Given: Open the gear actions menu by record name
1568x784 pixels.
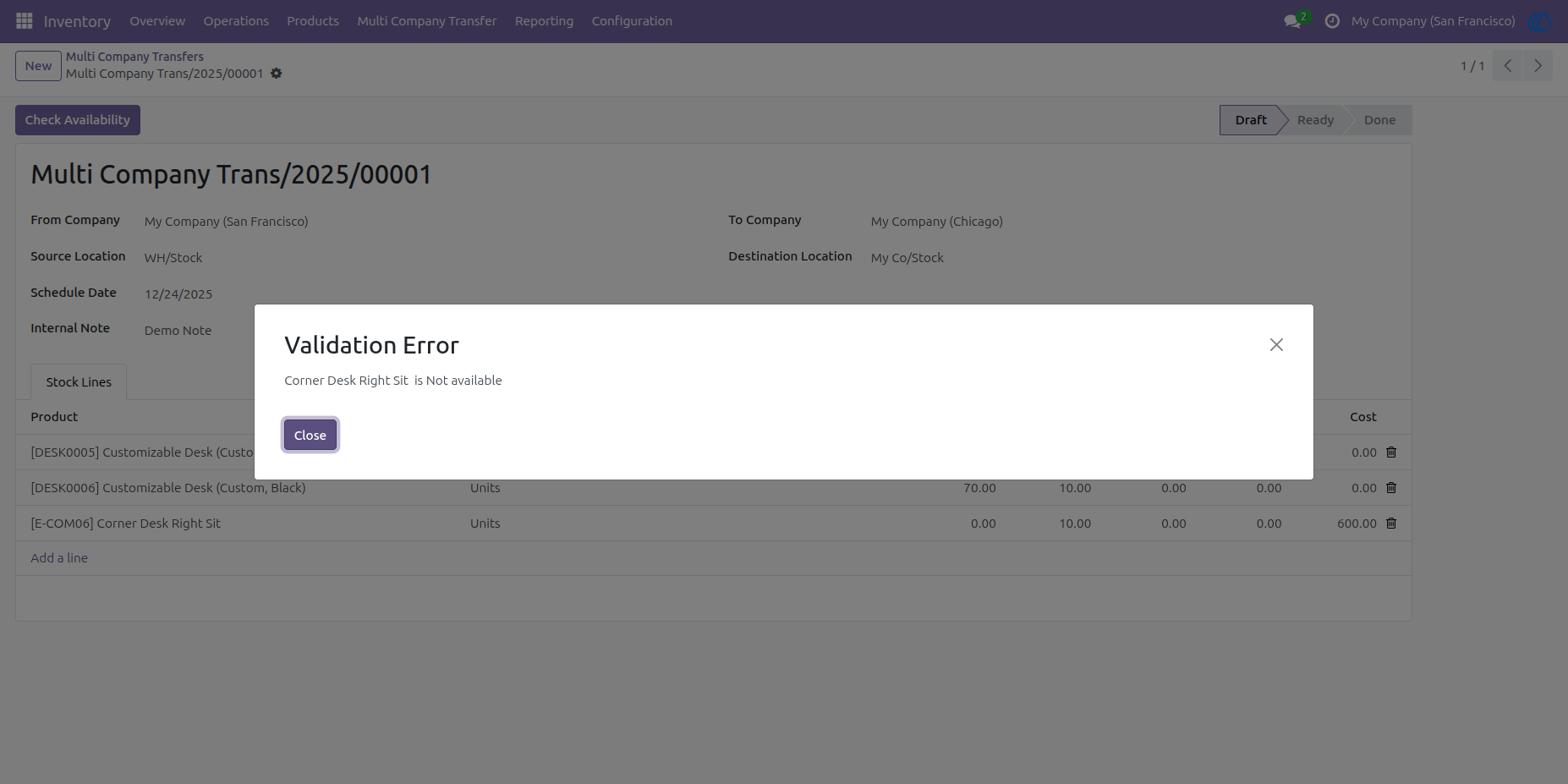Looking at the screenshot, I should (x=276, y=74).
